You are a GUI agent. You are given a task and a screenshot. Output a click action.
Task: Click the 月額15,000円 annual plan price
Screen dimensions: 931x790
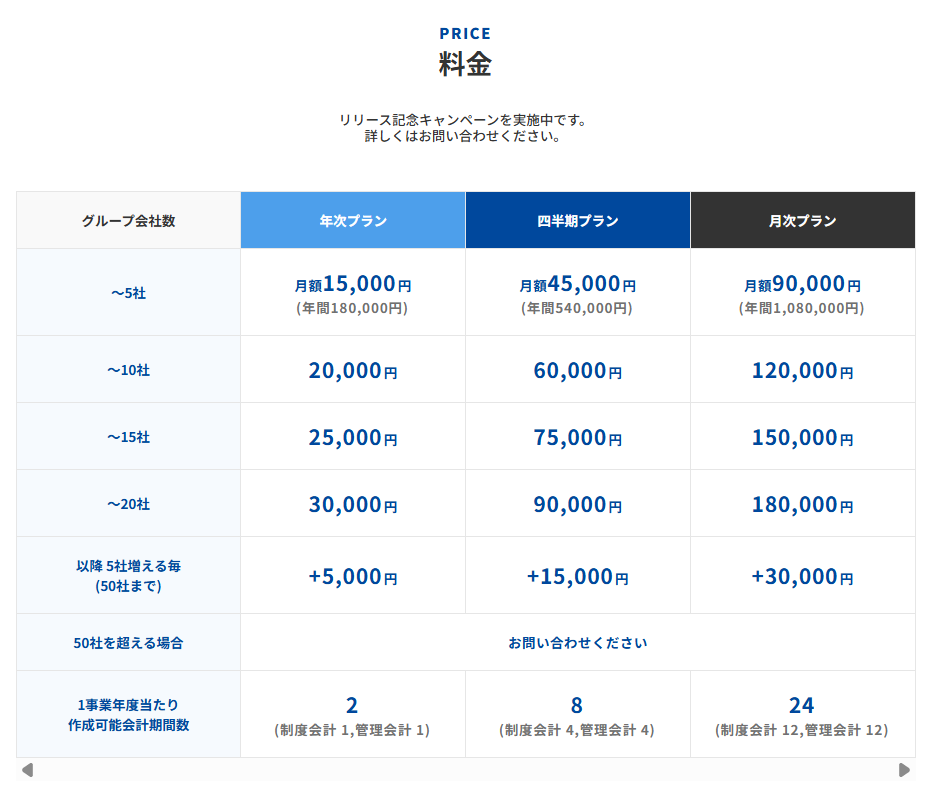click(352, 285)
